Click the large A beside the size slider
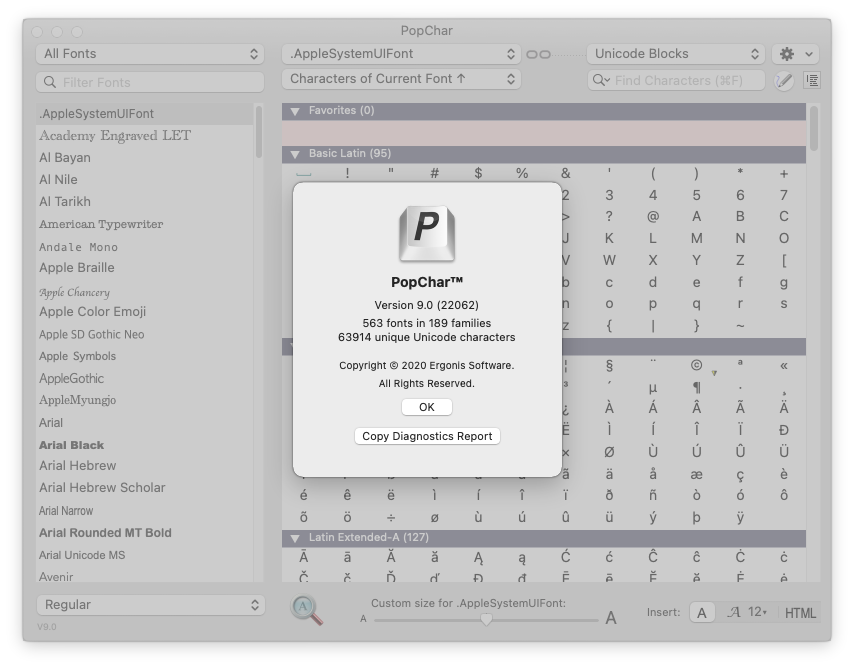Viewport: 854px width, 668px height. point(611,617)
